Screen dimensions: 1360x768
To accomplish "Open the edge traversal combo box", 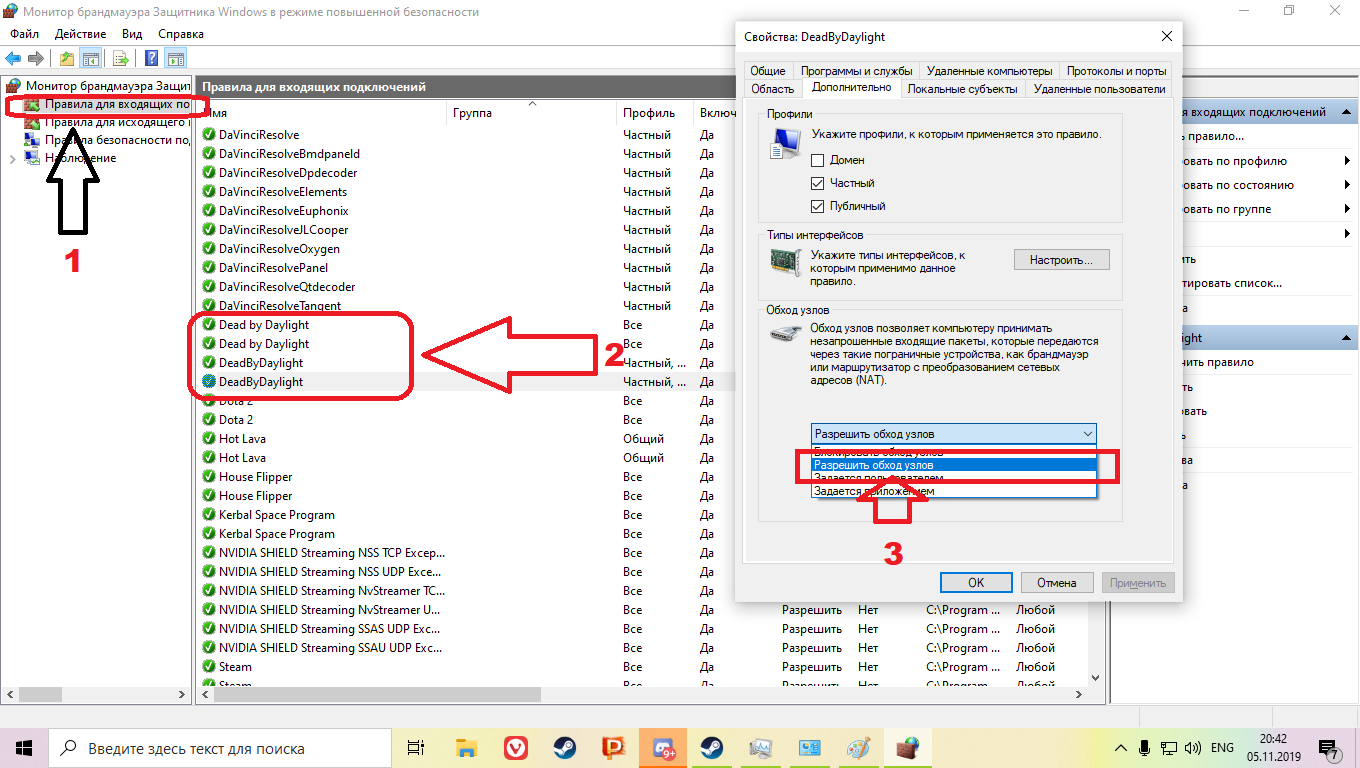I will pyautogui.click(x=954, y=434).
